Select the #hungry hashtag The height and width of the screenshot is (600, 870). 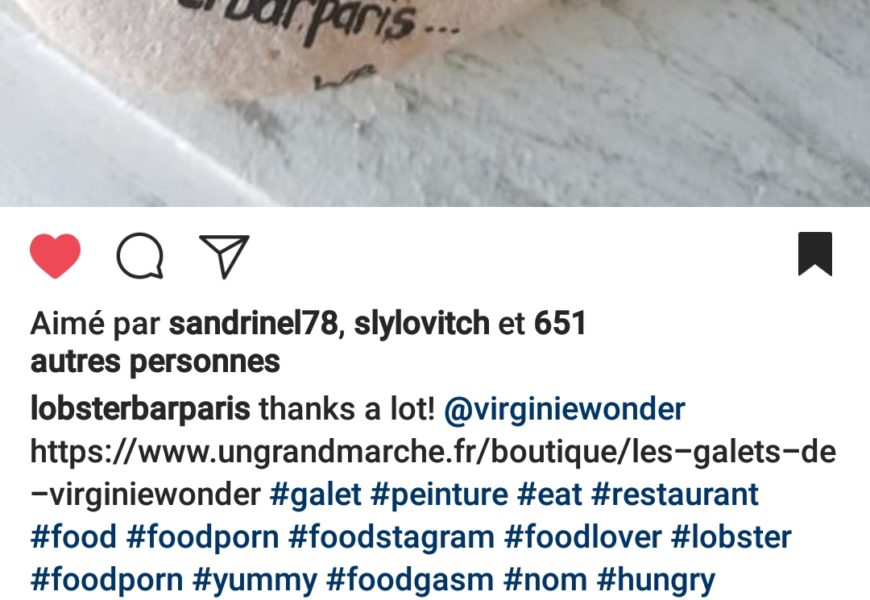pos(656,580)
